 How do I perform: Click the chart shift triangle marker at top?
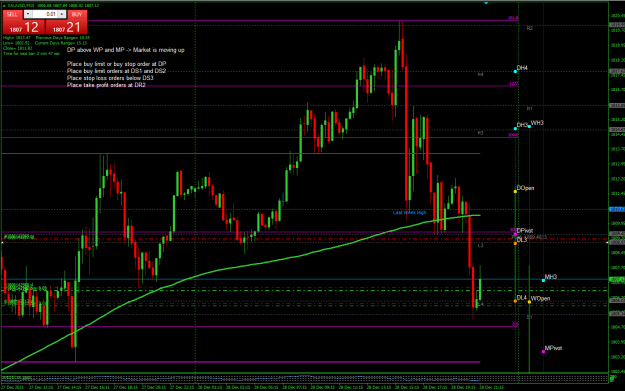pos(486,3)
